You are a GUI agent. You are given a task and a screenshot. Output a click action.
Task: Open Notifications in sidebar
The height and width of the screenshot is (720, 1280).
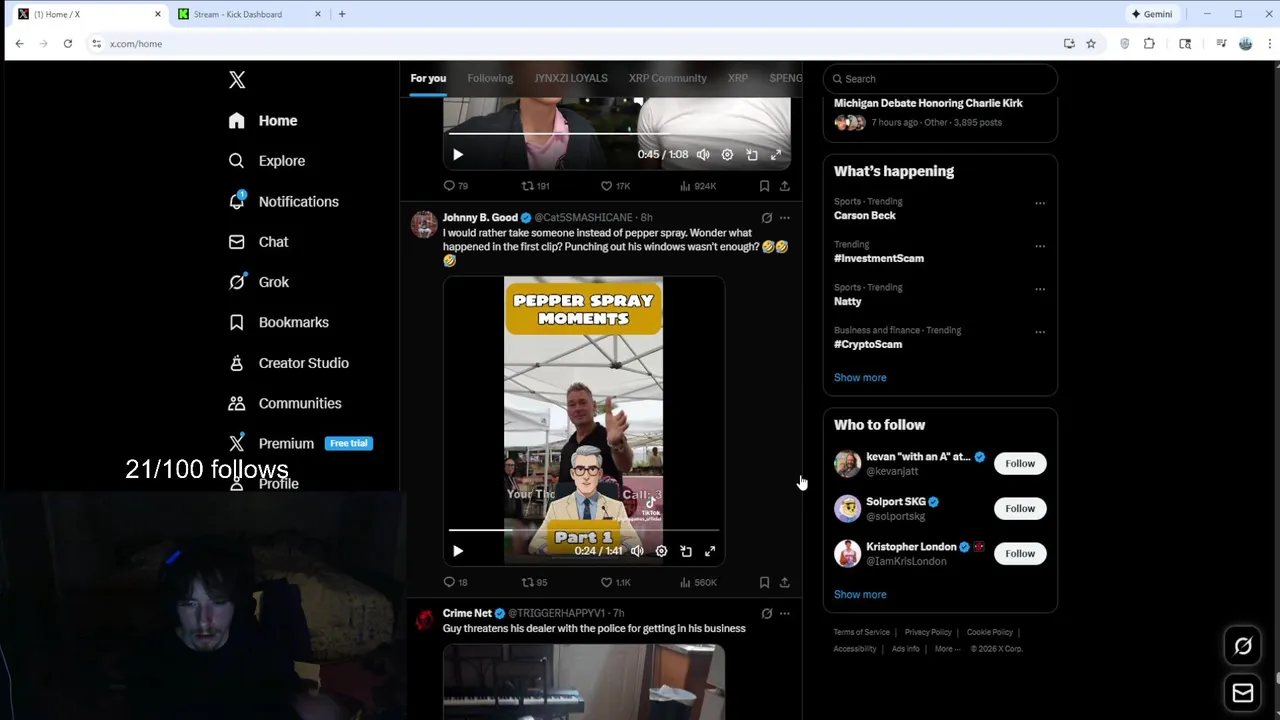(x=283, y=201)
